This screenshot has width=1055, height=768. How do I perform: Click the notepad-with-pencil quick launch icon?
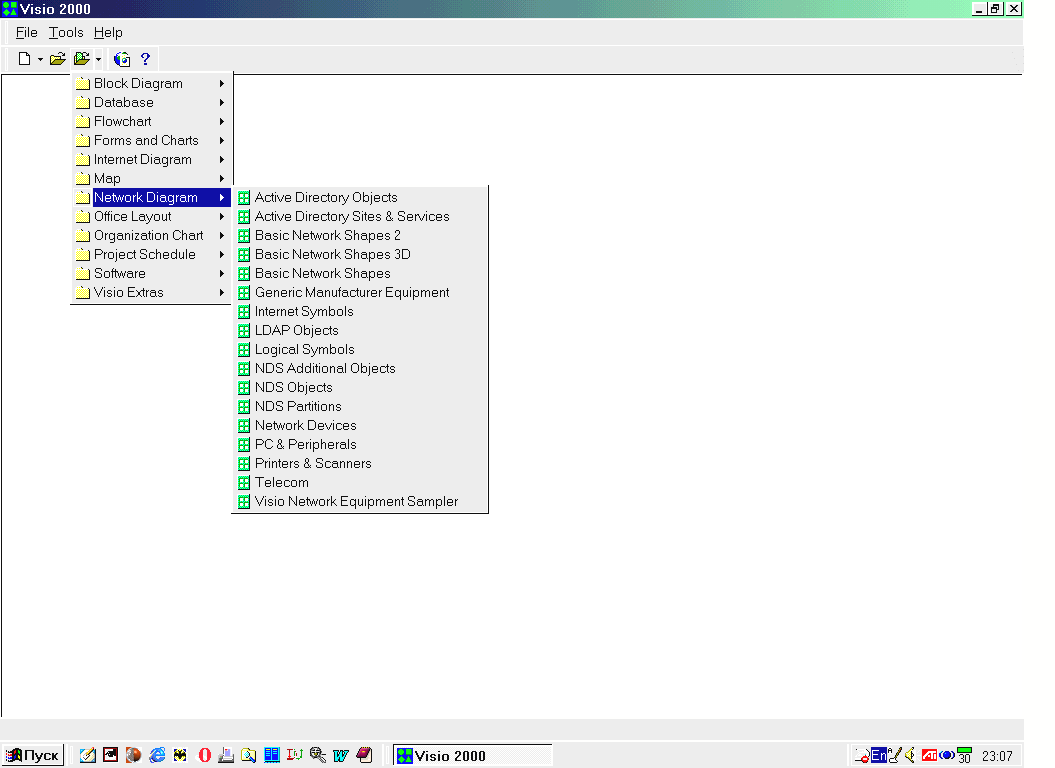pyautogui.click(x=87, y=755)
